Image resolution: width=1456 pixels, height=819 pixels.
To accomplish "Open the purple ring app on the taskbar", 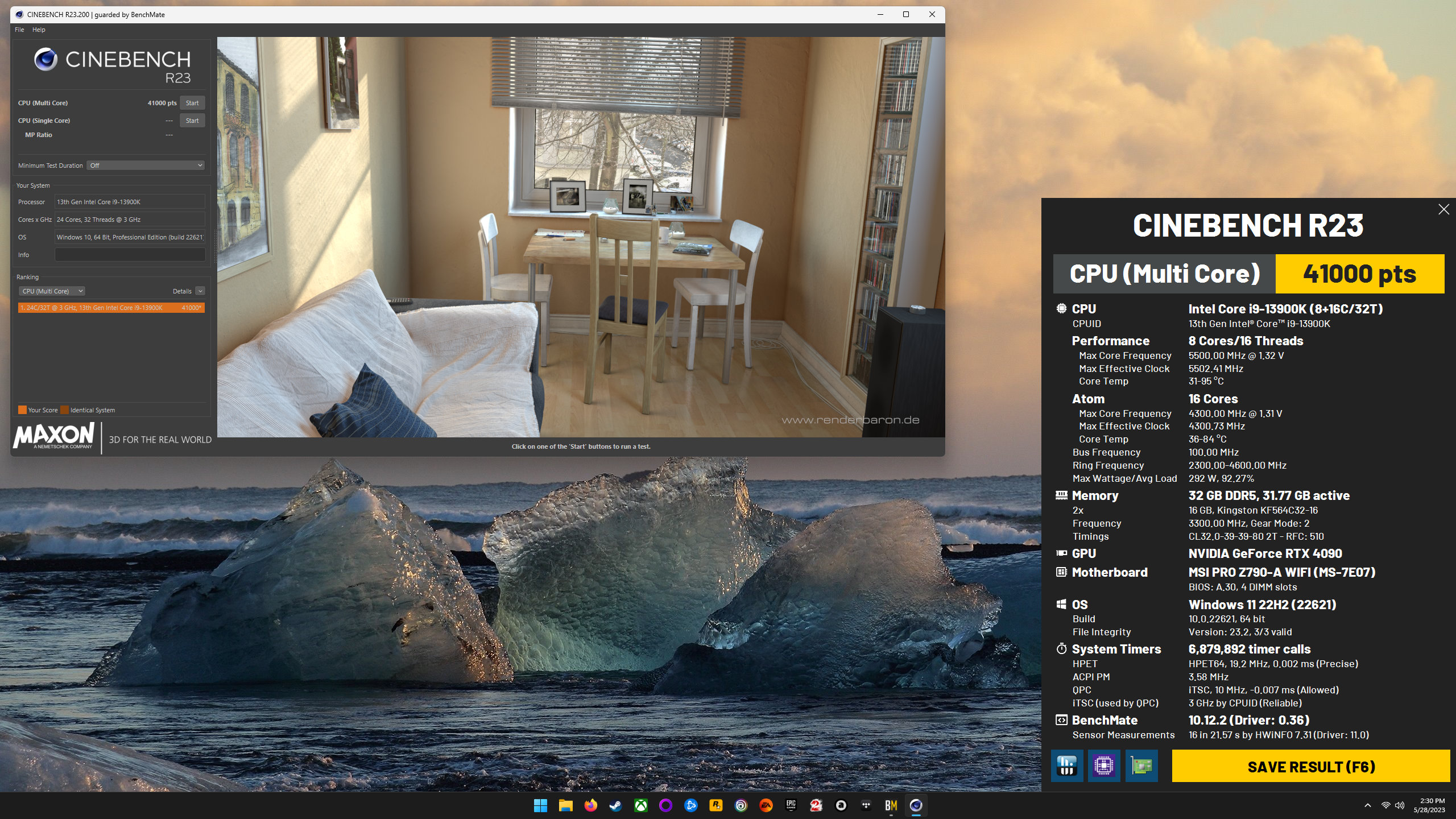I will tap(665, 805).
